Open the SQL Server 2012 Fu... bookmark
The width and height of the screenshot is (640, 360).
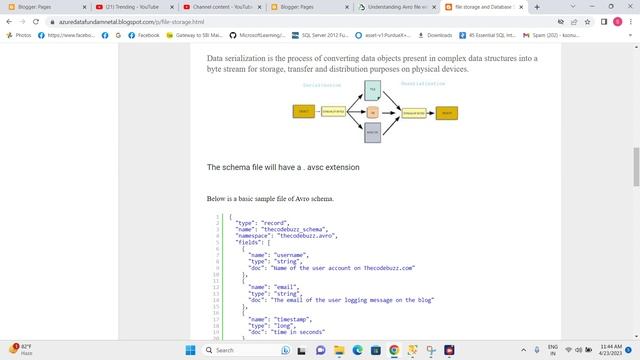point(320,35)
